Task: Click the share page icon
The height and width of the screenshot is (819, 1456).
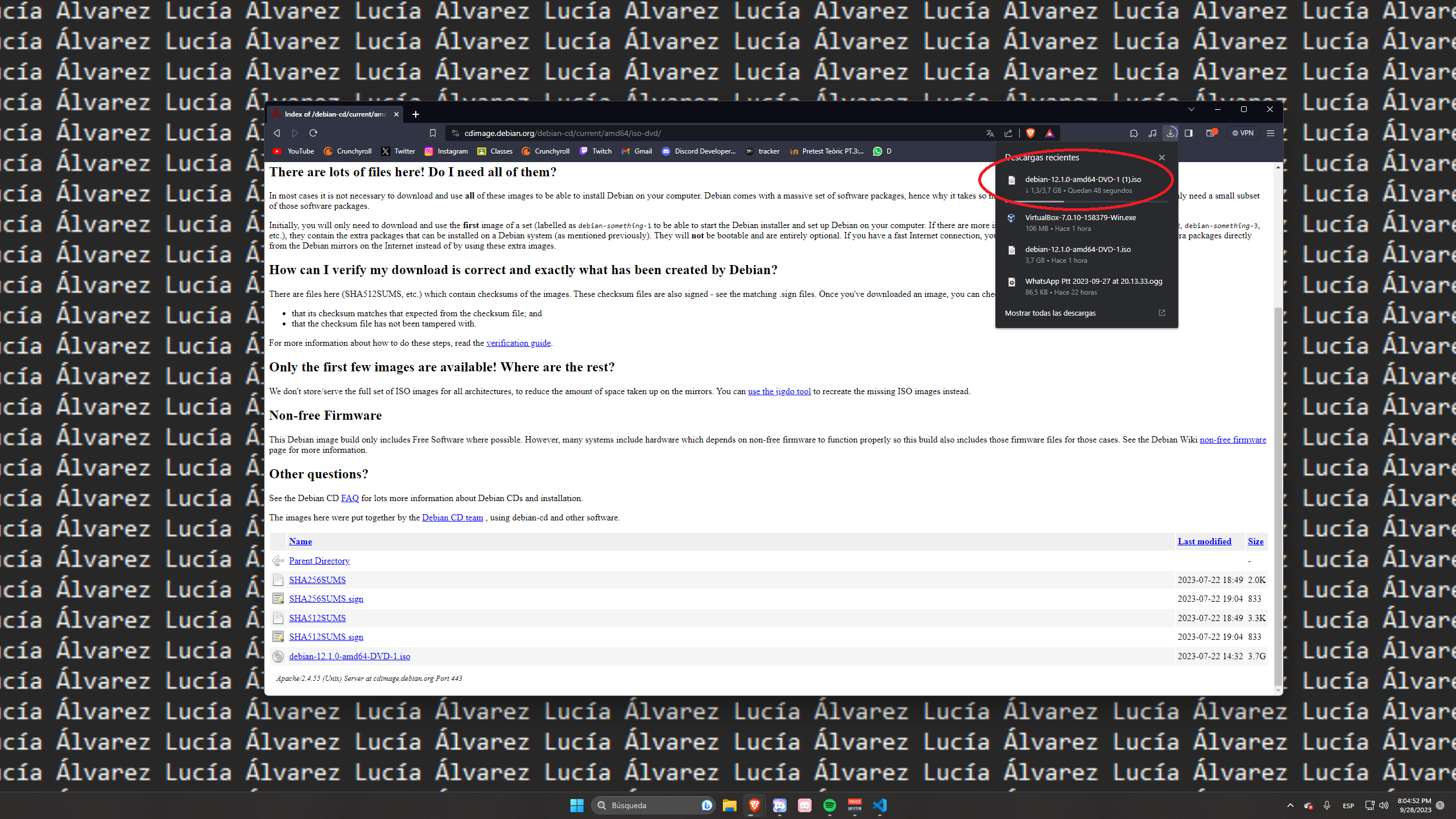Action: (x=1008, y=133)
